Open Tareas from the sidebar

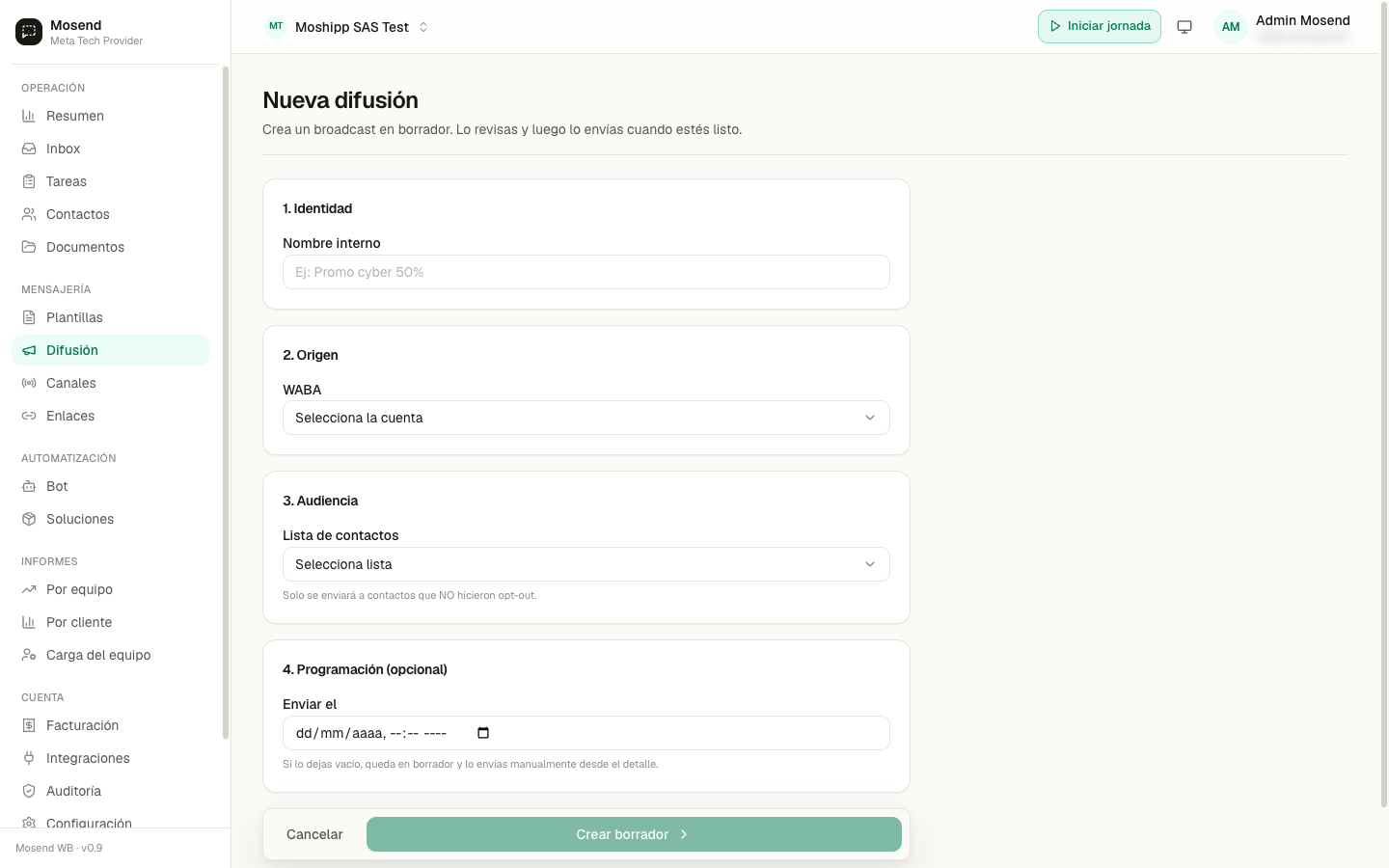point(110,181)
